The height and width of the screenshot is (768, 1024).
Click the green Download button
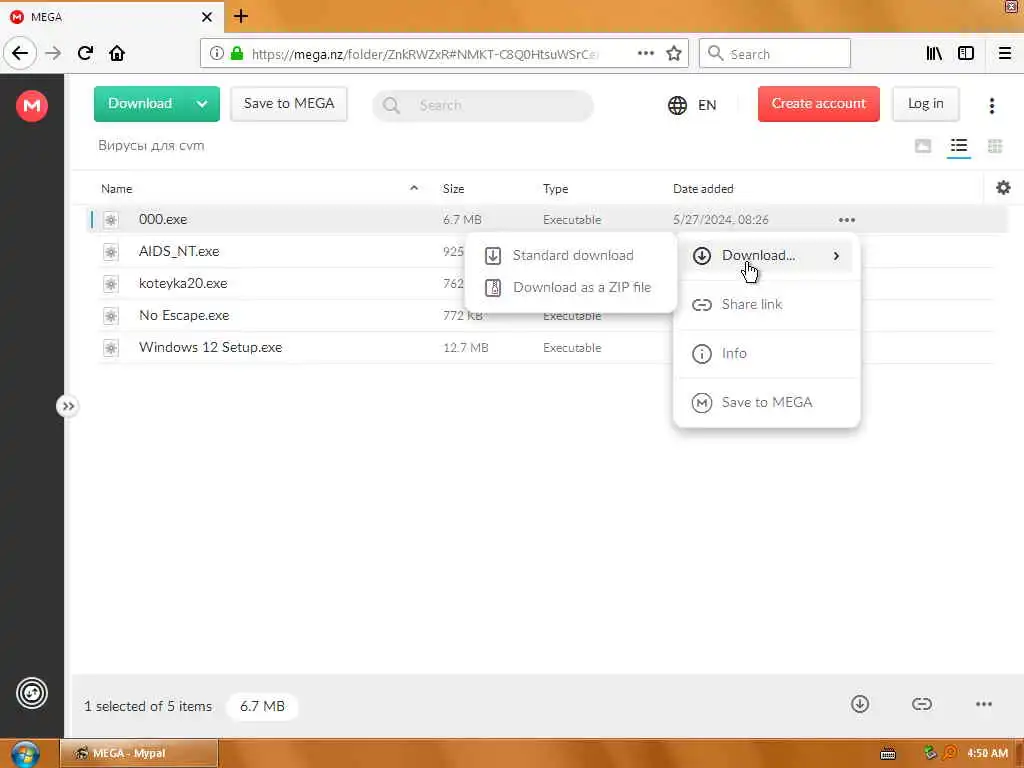pyautogui.click(x=140, y=104)
